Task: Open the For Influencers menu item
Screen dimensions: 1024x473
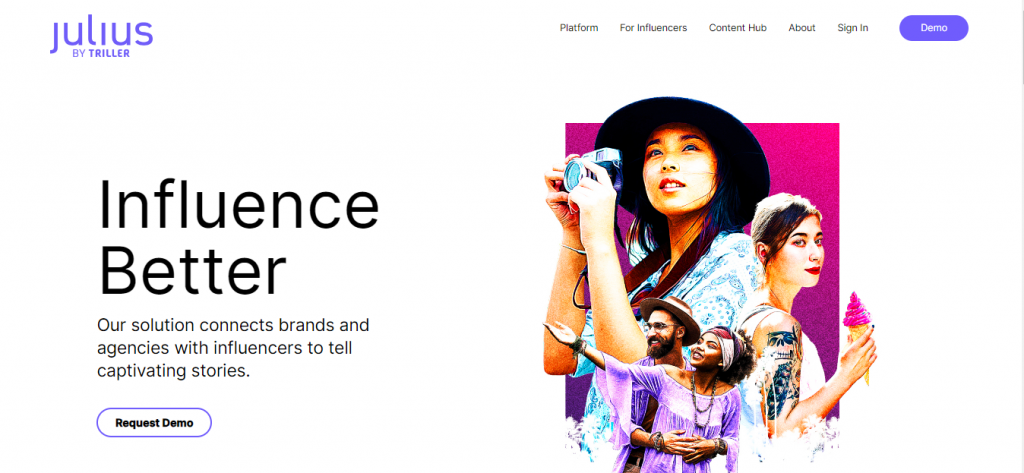Action: 653,28
